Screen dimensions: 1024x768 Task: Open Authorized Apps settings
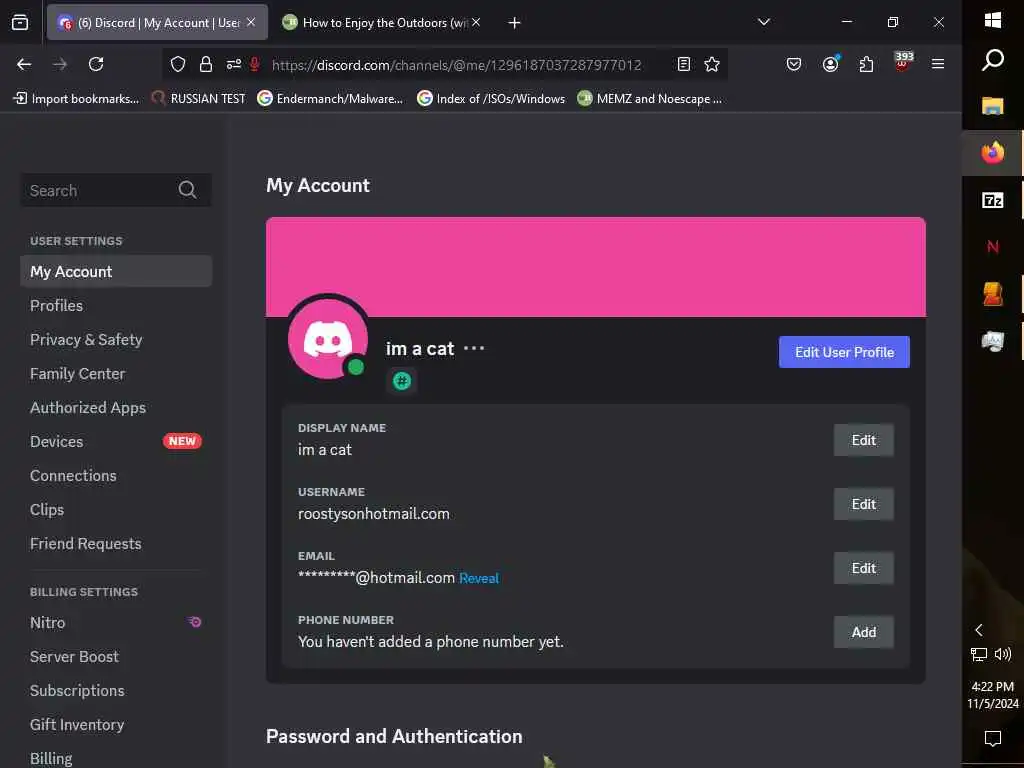point(116,408)
